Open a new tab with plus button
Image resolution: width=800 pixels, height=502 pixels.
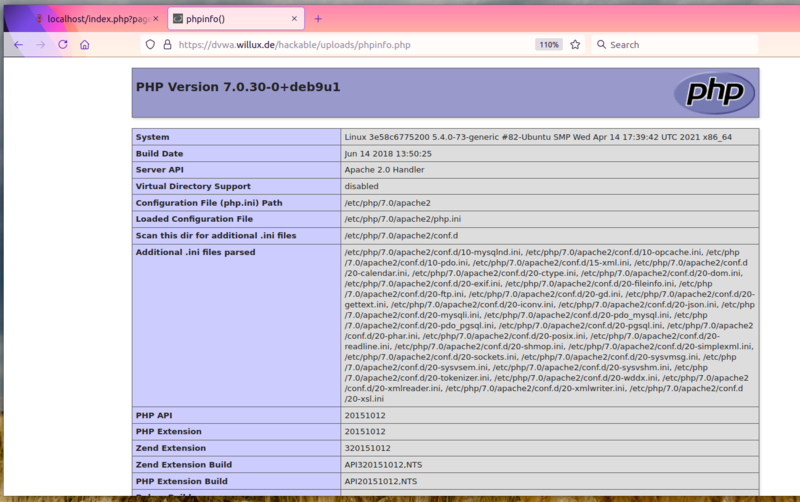[x=318, y=19]
